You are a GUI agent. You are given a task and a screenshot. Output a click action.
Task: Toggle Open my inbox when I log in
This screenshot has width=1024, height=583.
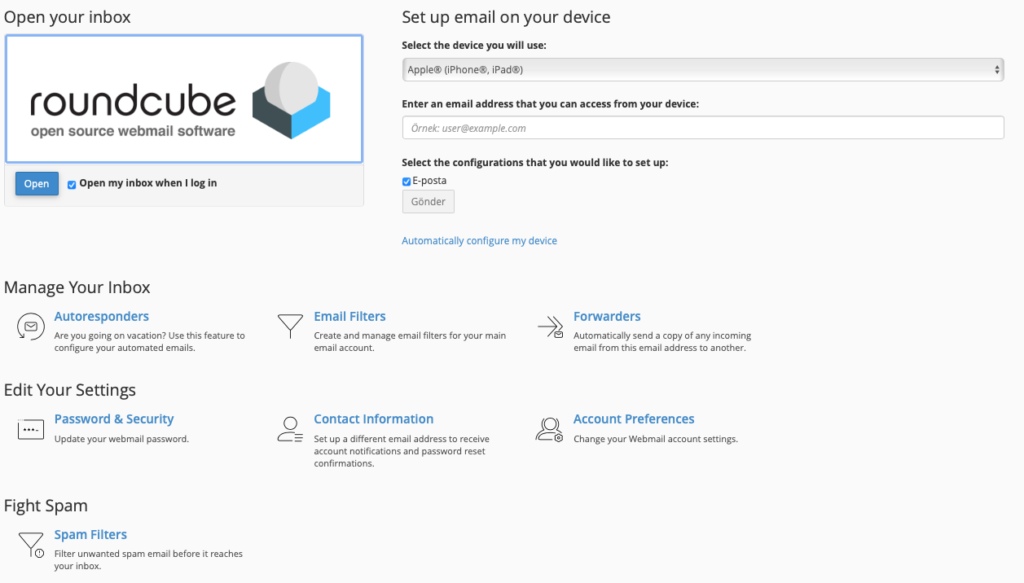click(72, 185)
